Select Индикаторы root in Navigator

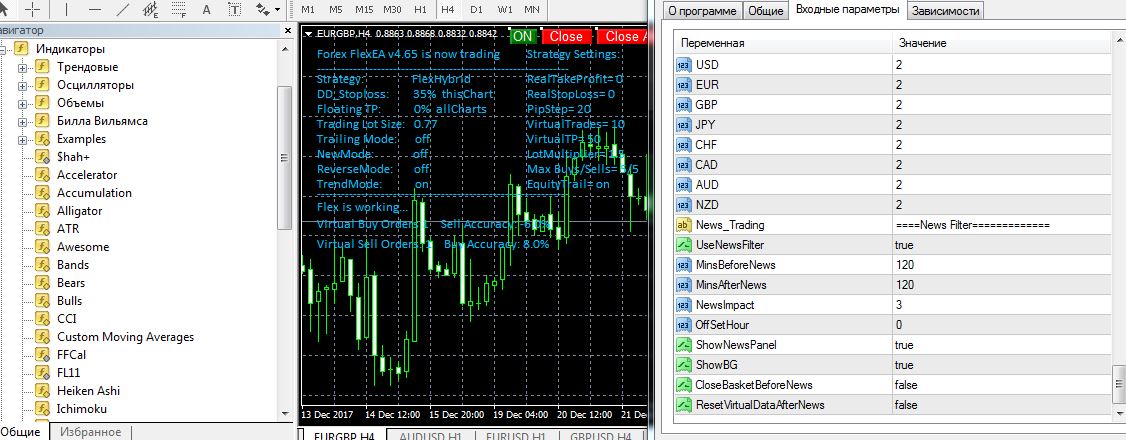pos(70,49)
